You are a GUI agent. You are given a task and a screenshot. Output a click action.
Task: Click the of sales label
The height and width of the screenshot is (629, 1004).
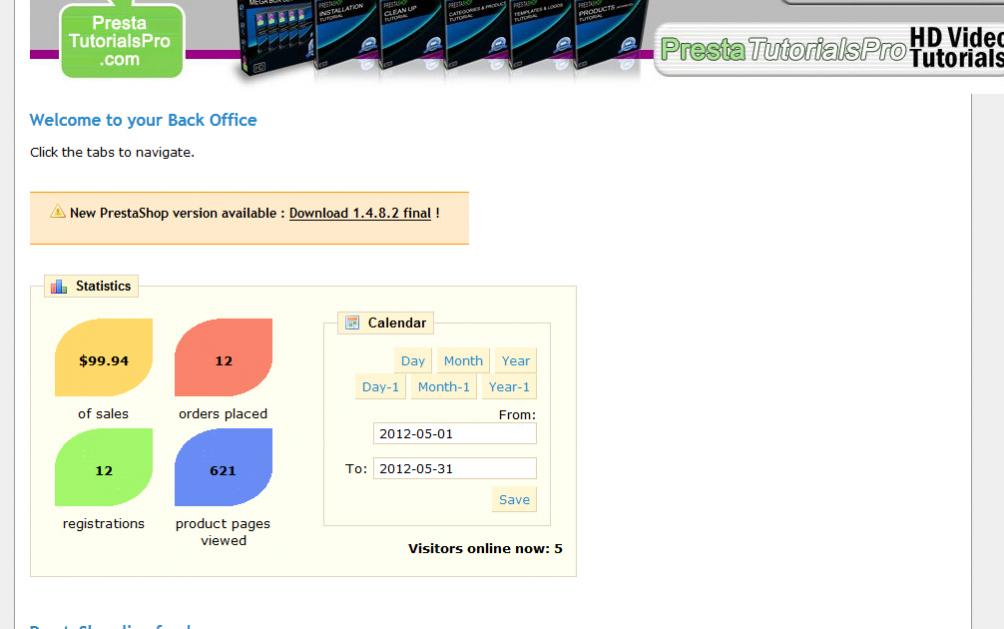pyautogui.click(x=103, y=414)
